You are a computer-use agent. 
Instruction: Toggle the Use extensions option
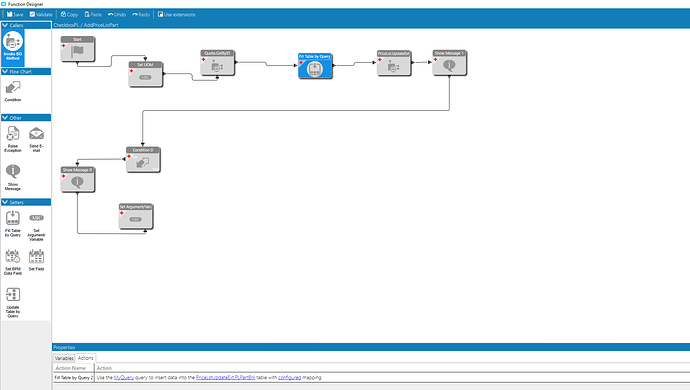point(176,15)
